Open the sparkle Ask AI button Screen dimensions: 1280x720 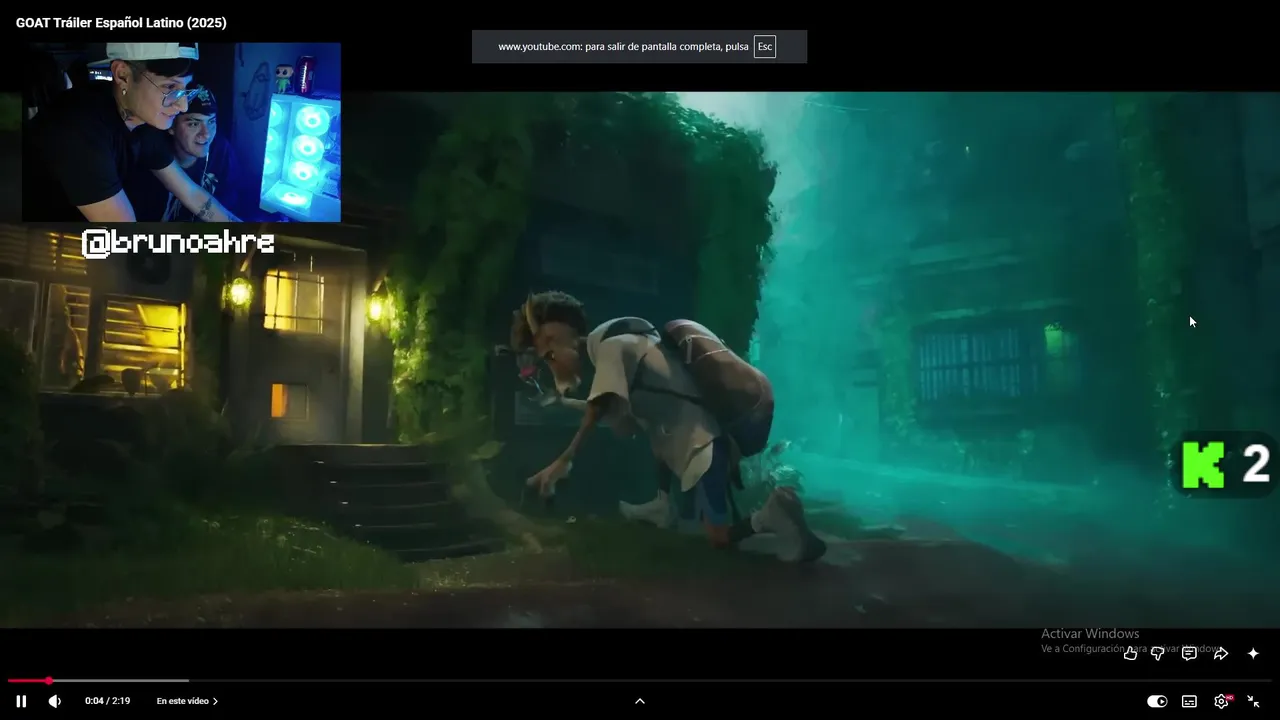coord(1253,653)
